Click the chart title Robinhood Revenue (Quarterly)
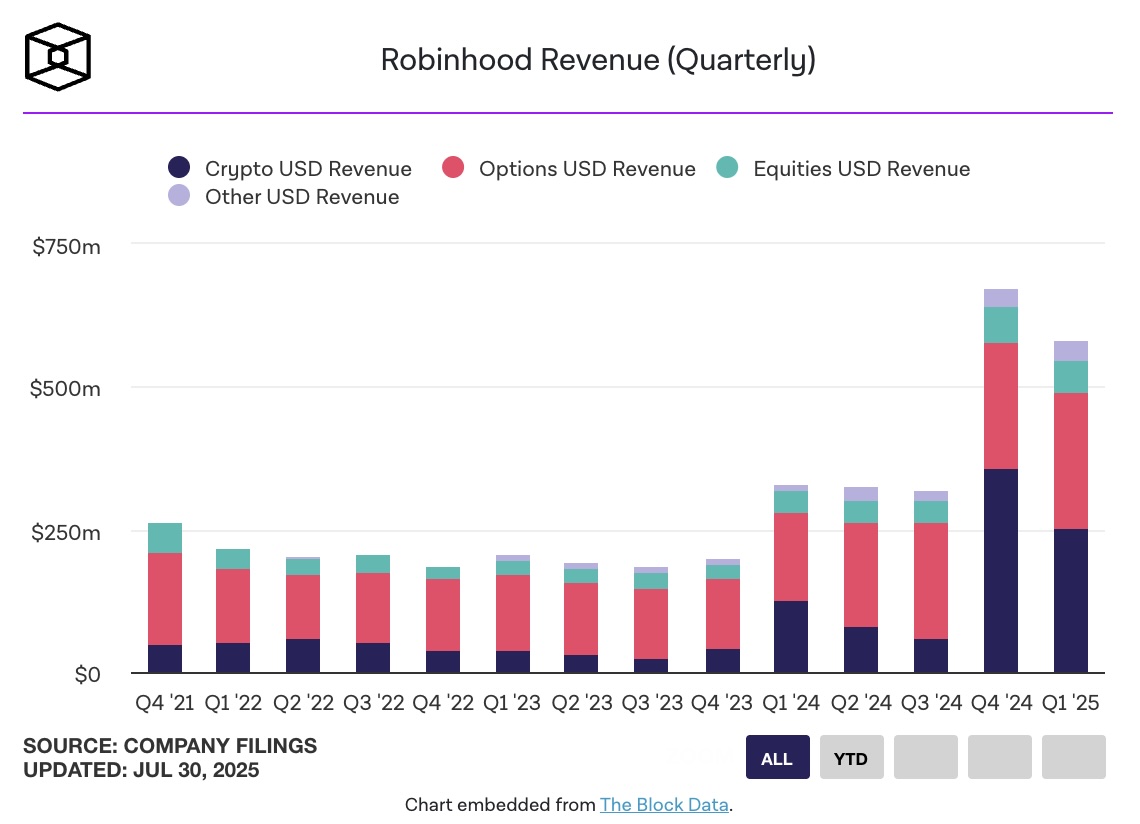This screenshot has height=824, width=1140. click(598, 60)
